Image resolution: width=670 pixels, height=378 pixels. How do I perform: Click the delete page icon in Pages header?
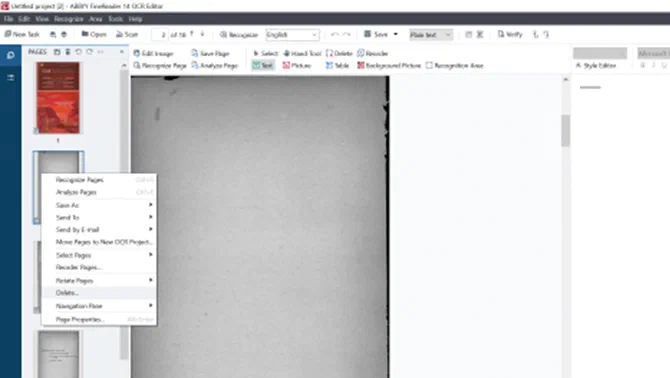[68, 52]
